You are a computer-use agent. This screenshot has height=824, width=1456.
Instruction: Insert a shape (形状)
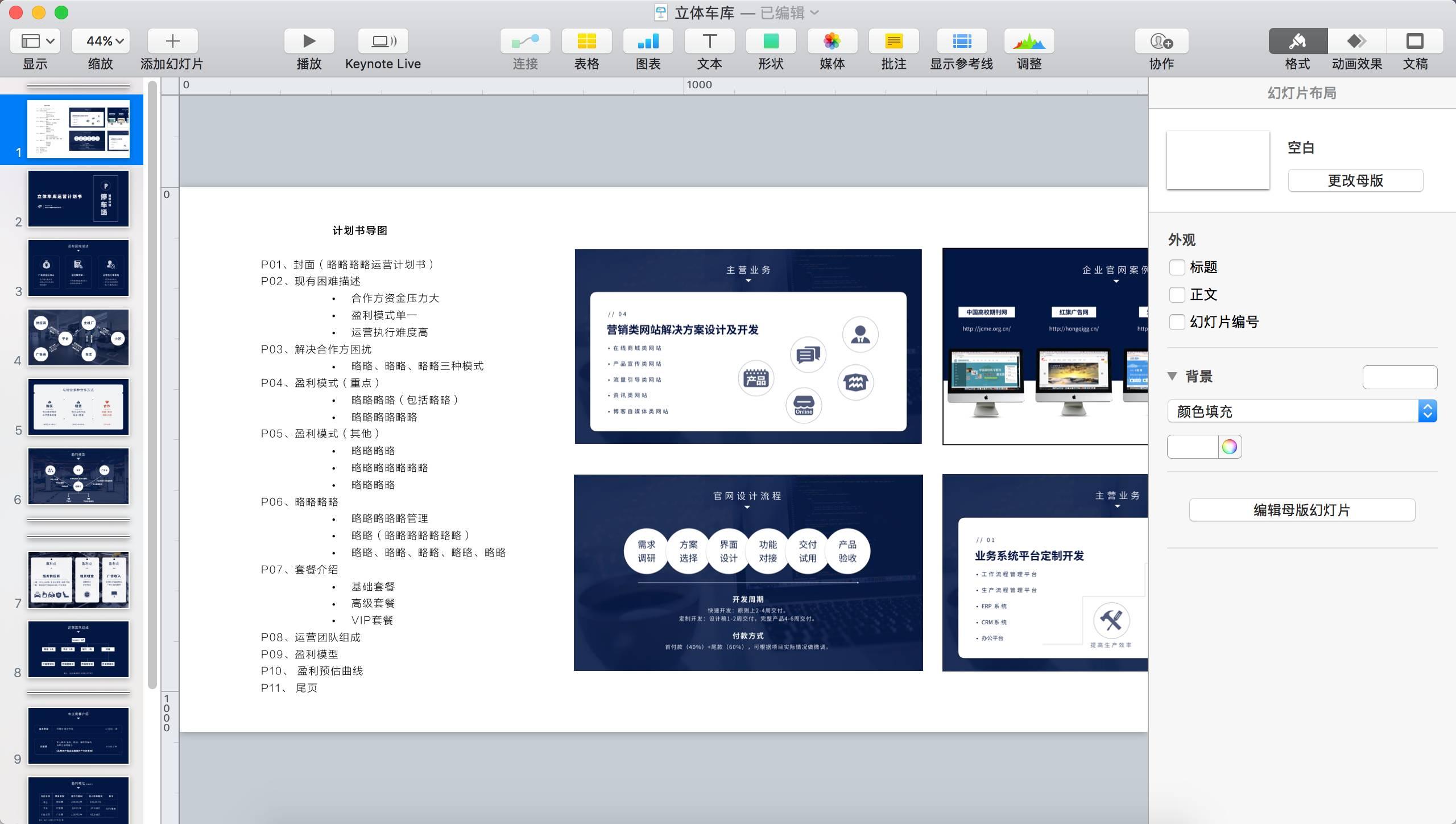pos(771,41)
